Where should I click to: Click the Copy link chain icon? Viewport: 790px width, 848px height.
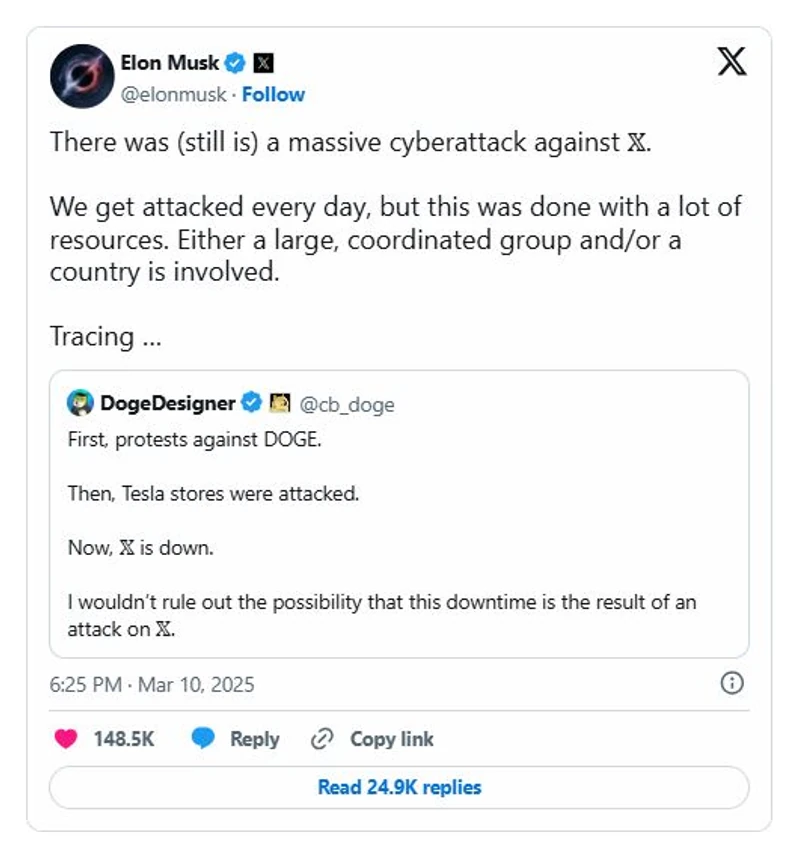pos(321,739)
